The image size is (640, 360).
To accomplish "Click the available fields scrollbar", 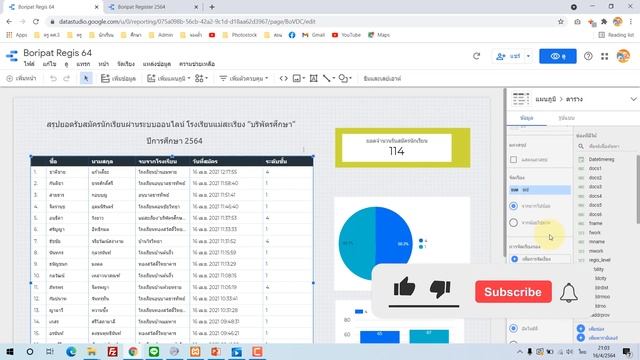I will [638, 188].
